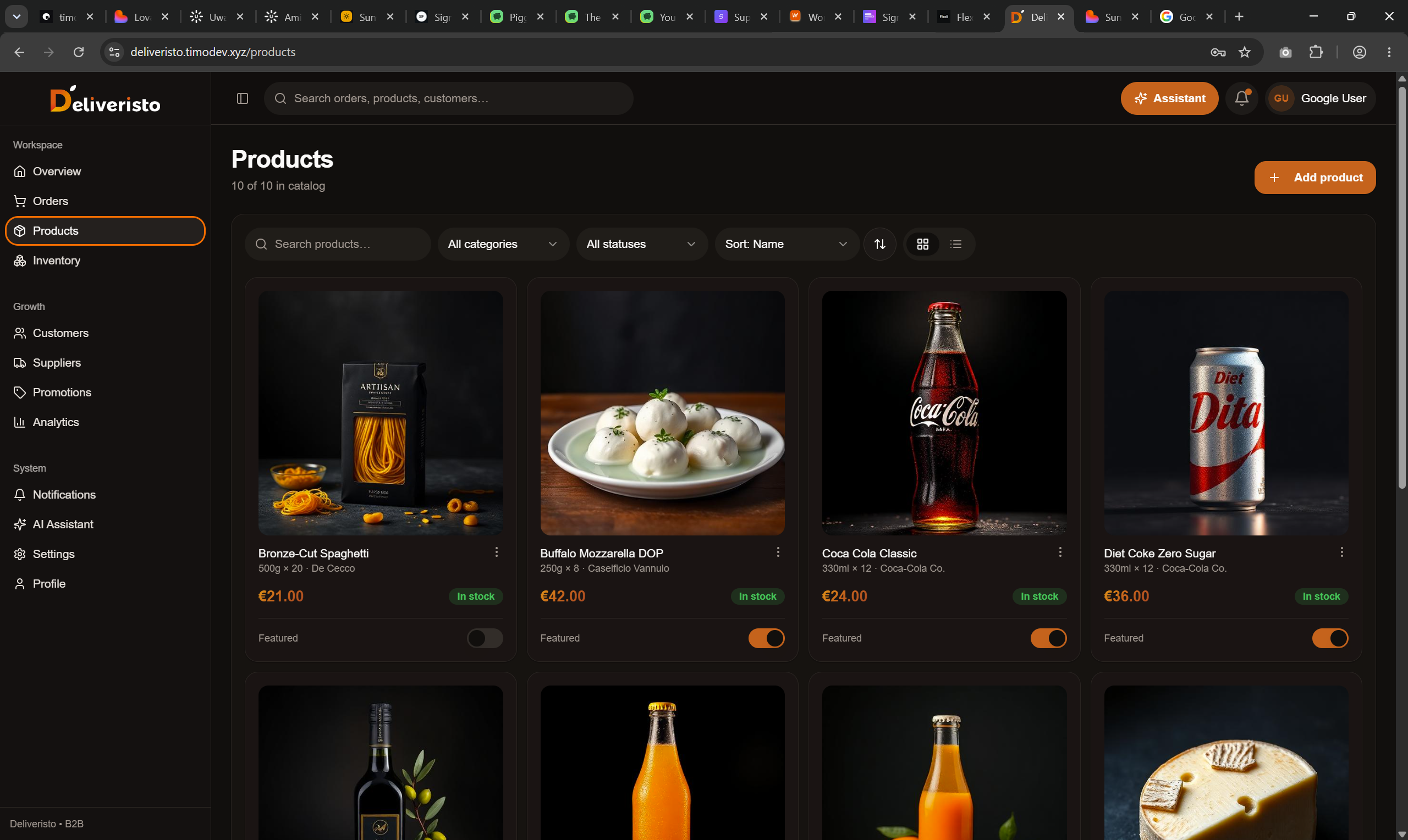The image size is (1408, 840).
Task: Switch to grid view layout
Action: (x=923, y=244)
